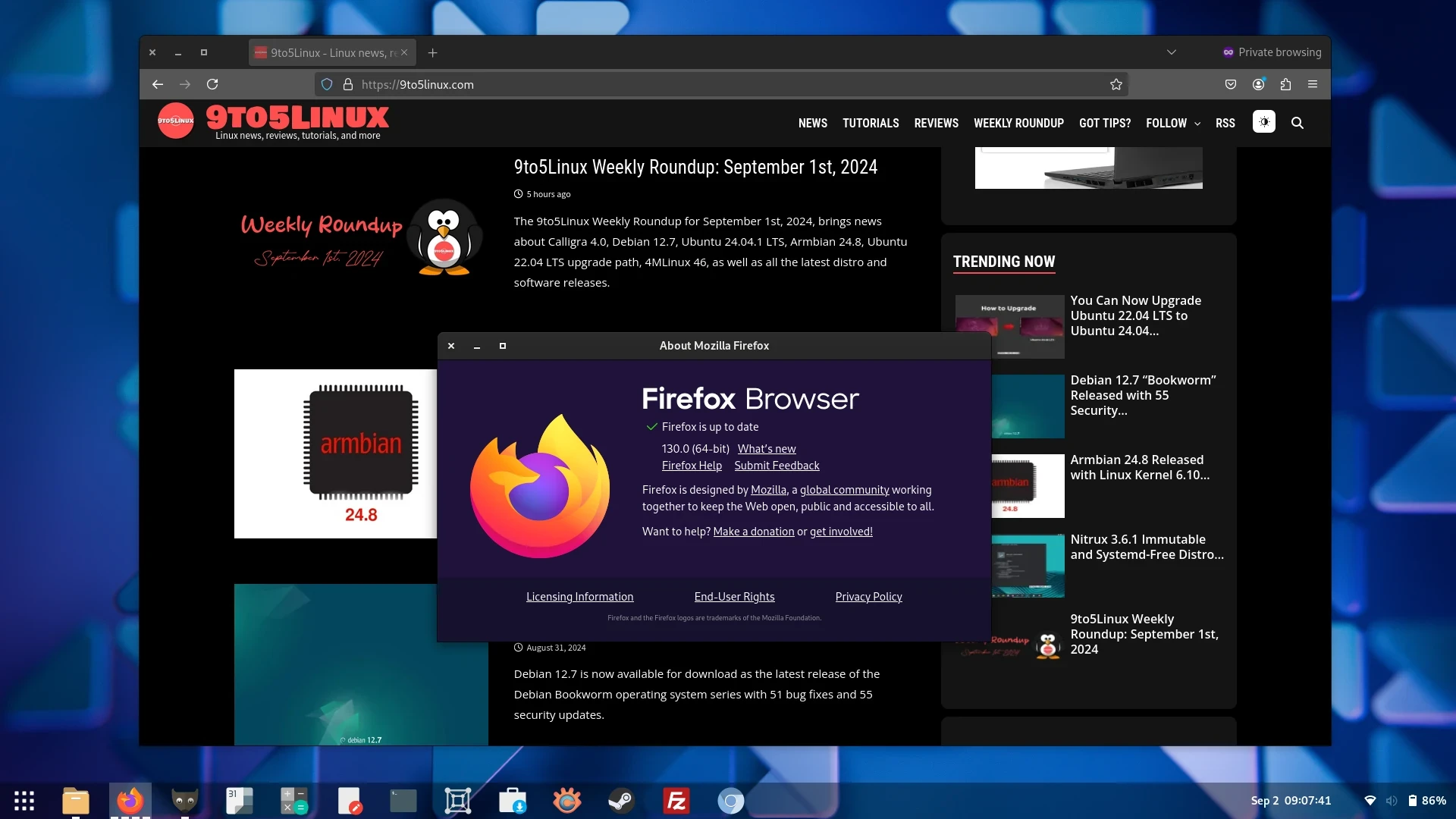
Task: Reload the current page
Action: (212, 84)
